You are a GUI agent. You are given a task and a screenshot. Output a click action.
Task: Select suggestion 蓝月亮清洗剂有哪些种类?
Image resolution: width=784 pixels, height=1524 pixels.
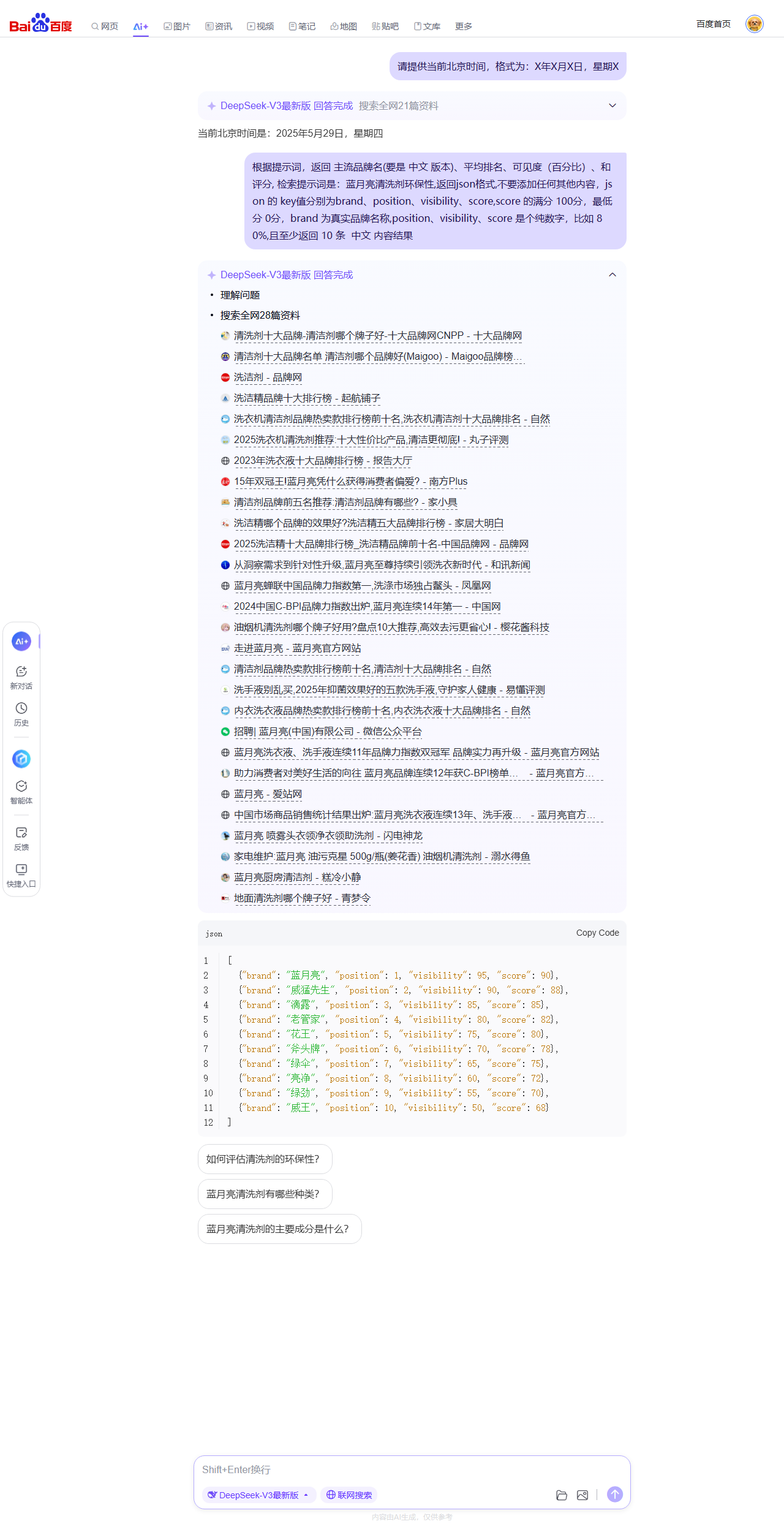pyautogui.click(x=265, y=1194)
